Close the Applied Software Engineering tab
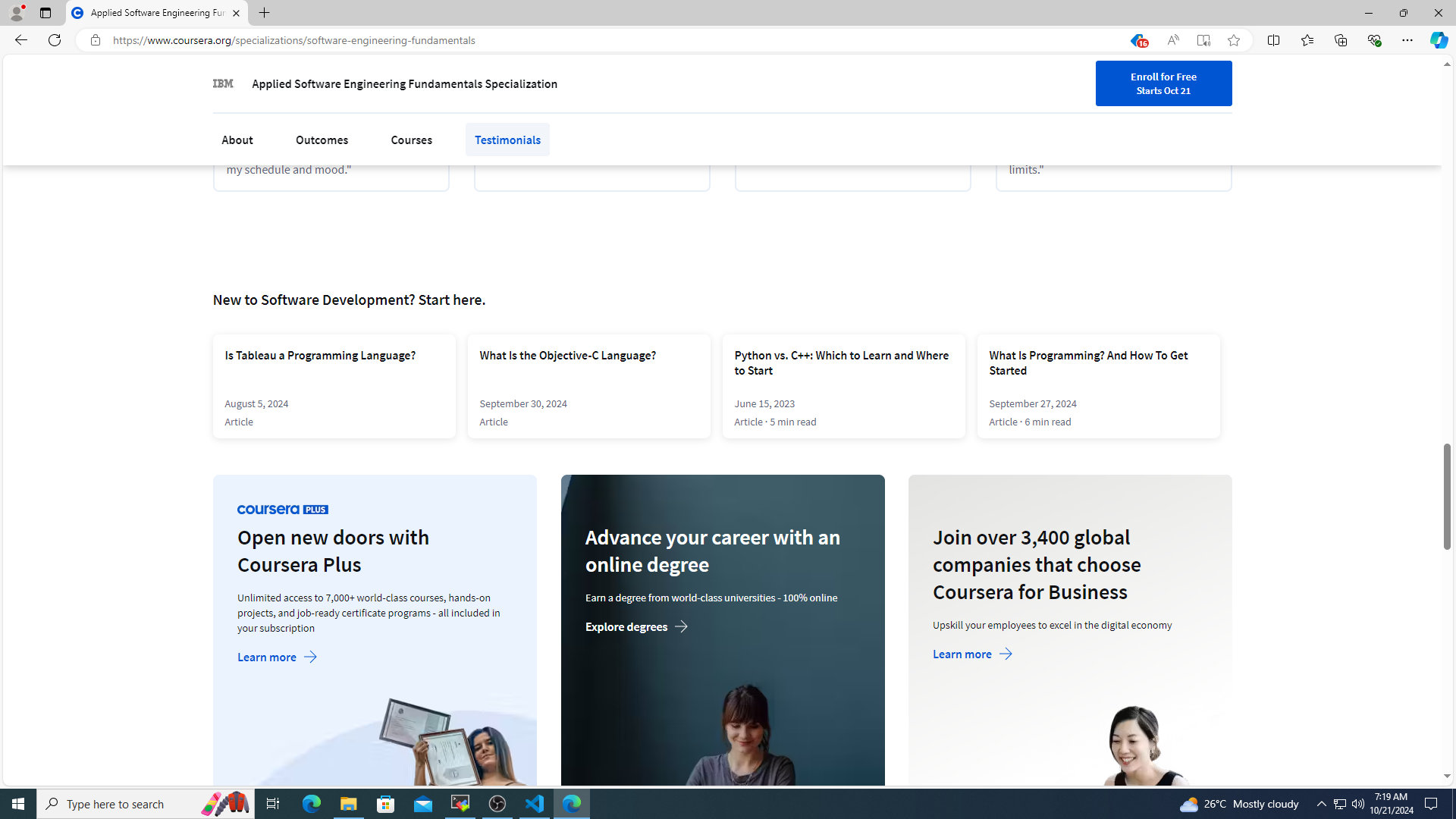Viewport: 1456px width, 819px height. pyautogui.click(x=237, y=13)
